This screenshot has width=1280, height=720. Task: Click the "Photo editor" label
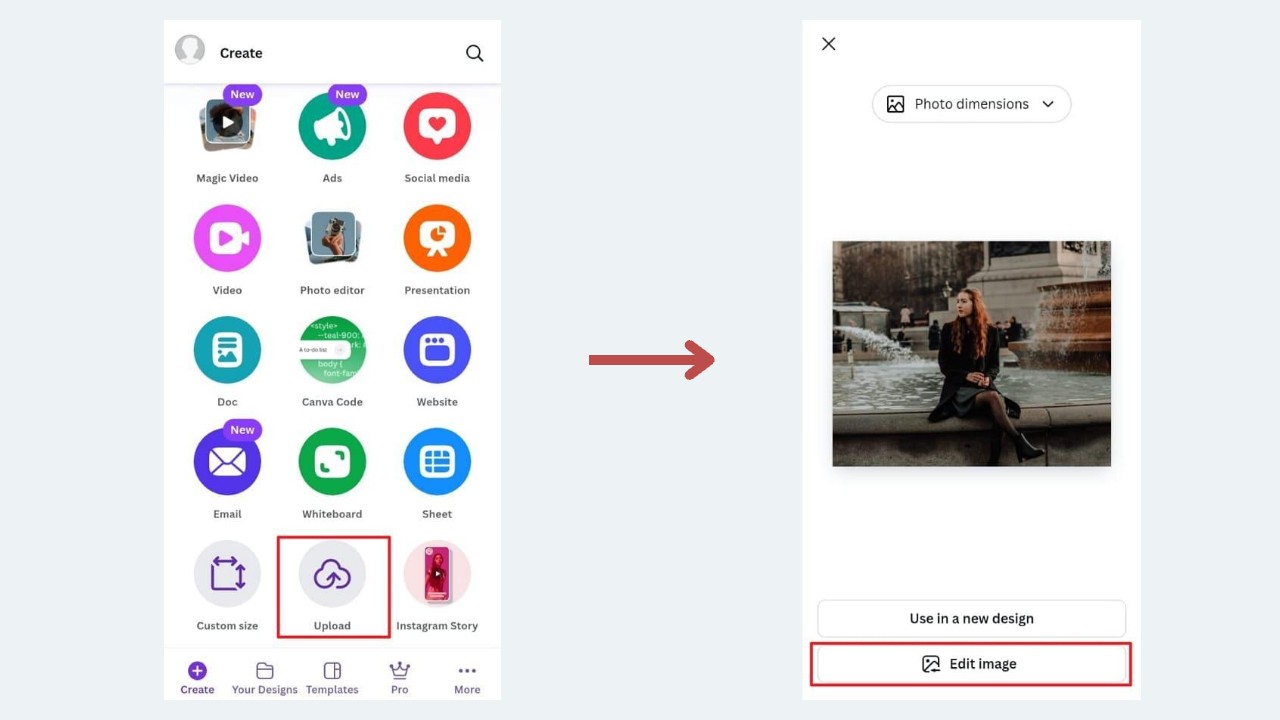pyautogui.click(x=332, y=290)
